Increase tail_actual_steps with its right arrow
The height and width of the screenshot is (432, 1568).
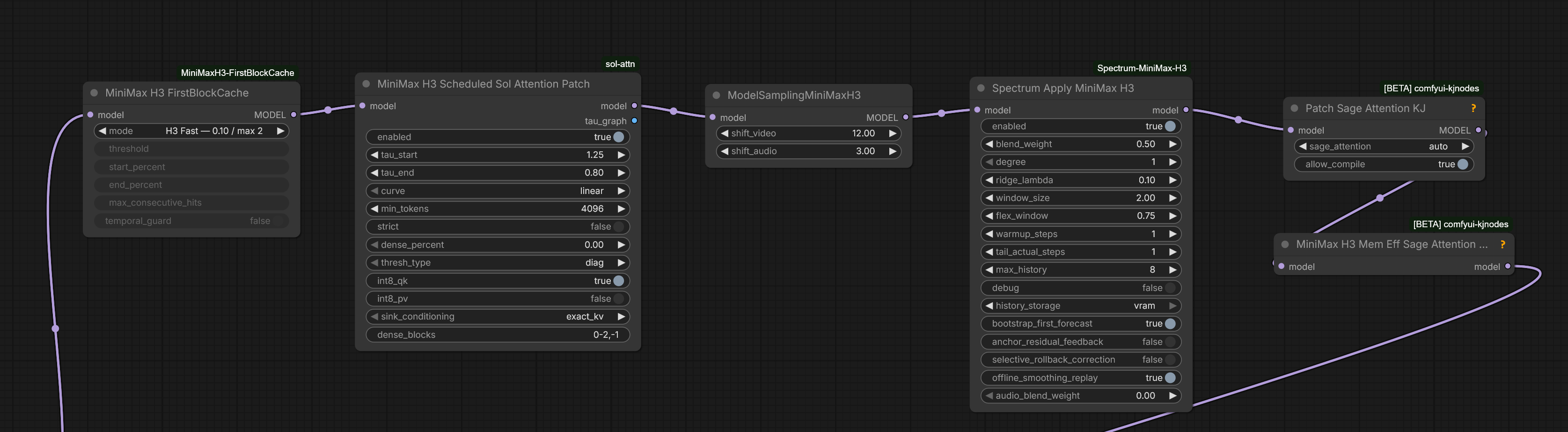pyautogui.click(x=1172, y=252)
